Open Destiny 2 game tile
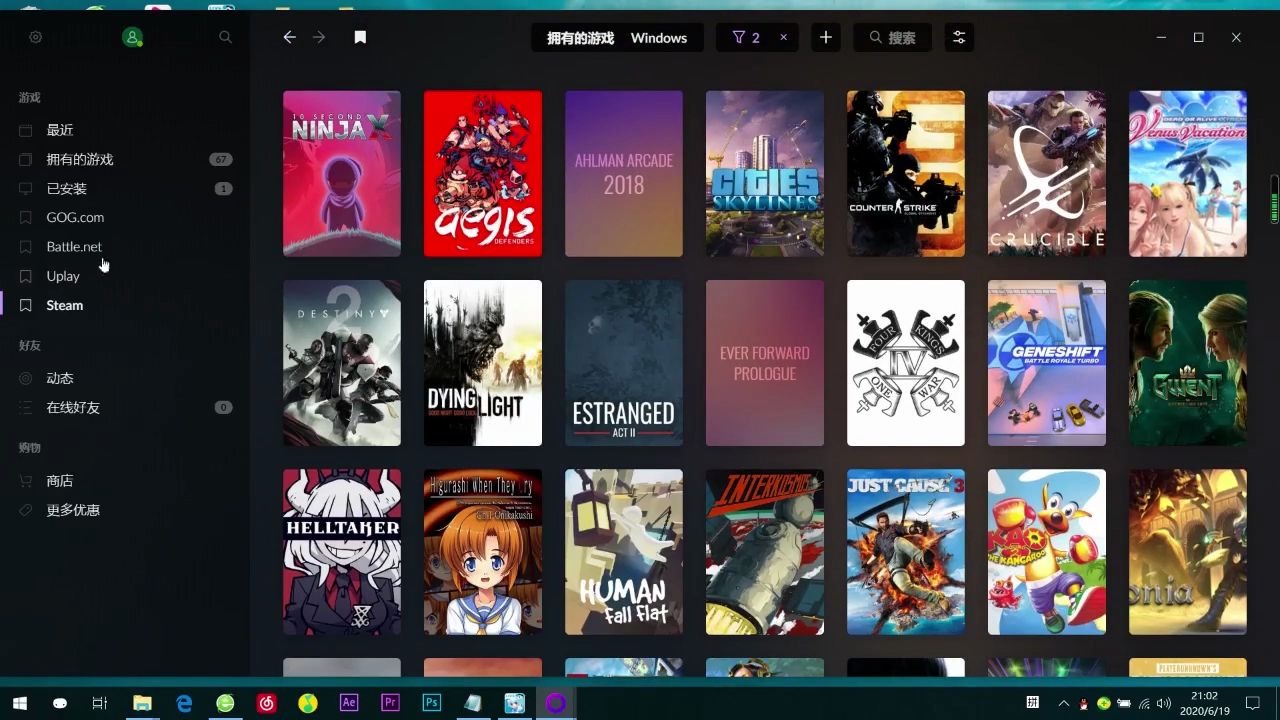This screenshot has height=720, width=1280. (x=342, y=363)
